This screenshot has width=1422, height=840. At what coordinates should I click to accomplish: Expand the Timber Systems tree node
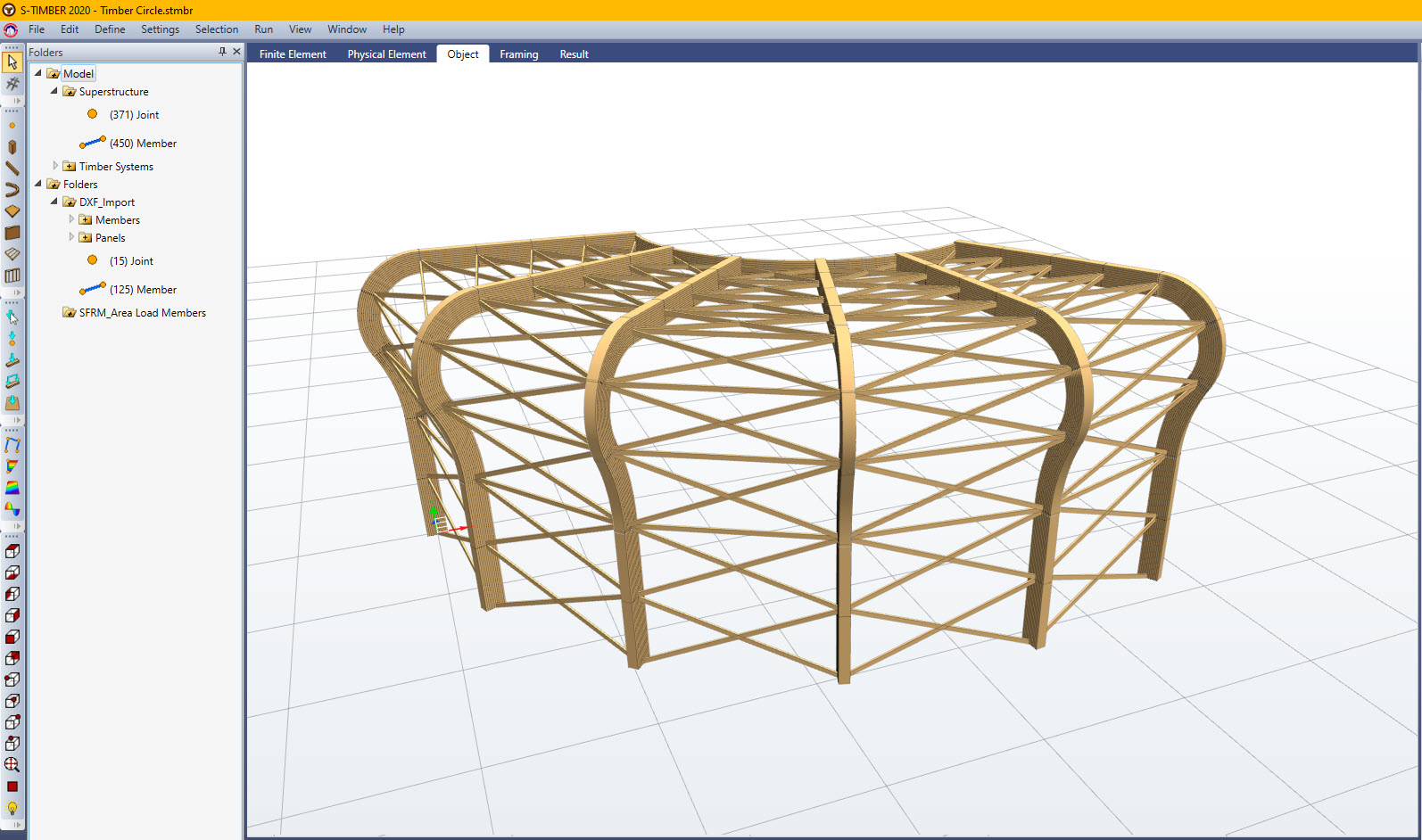(x=55, y=166)
